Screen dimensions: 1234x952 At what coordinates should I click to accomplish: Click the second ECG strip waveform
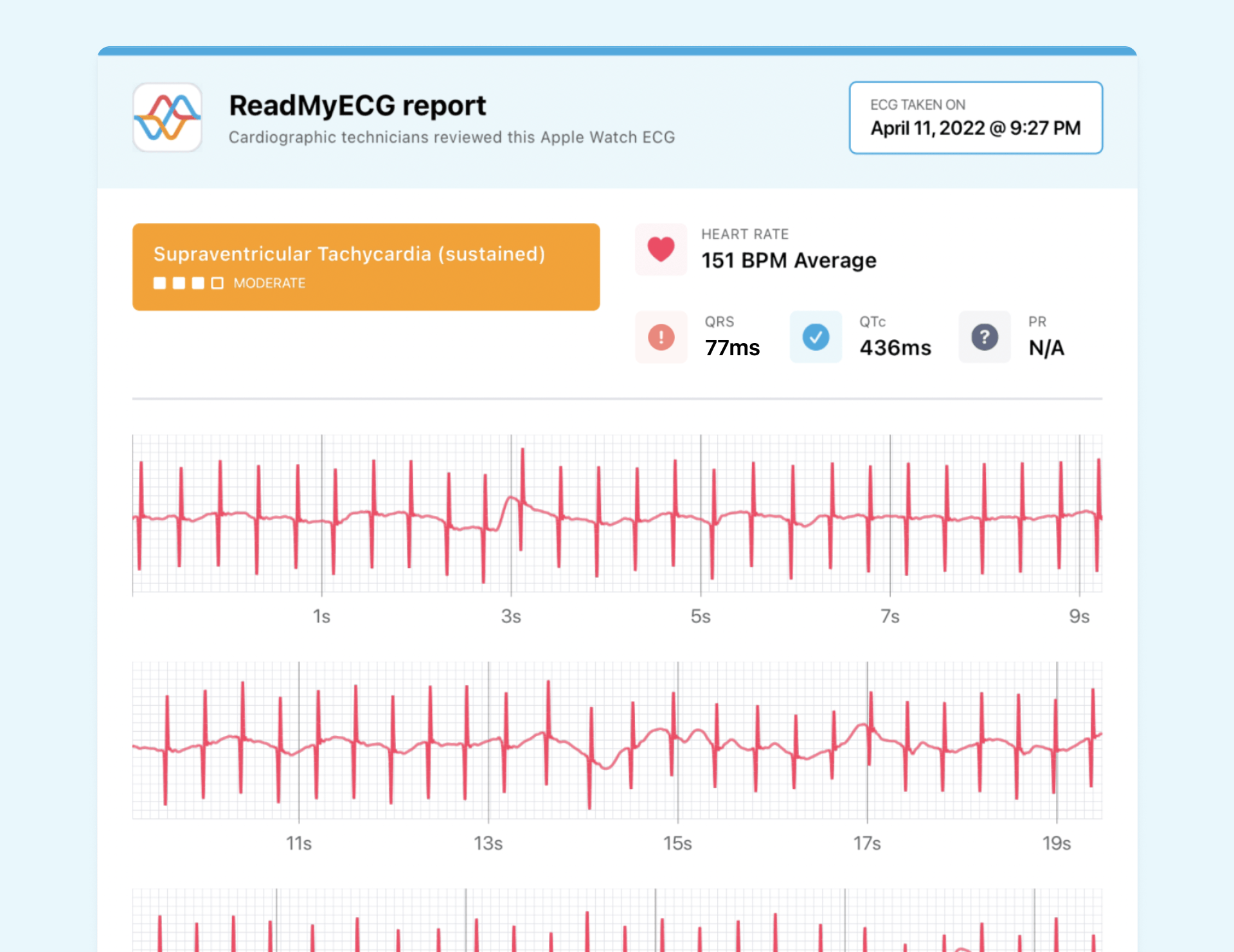pos(617,741)
